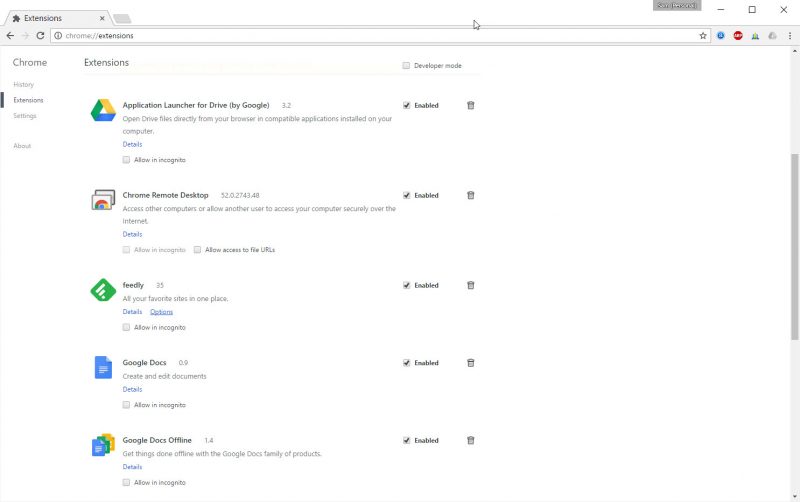Open the gray cloud toolbar extension icon
Image resolution: width=800 pixels, height=502 pixels.
coord(772,36)
